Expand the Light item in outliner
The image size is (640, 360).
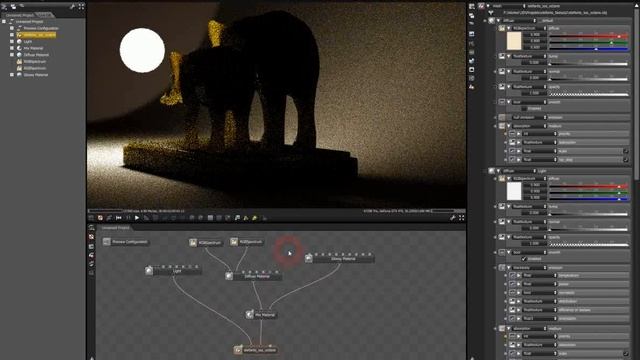coord(12,42)
